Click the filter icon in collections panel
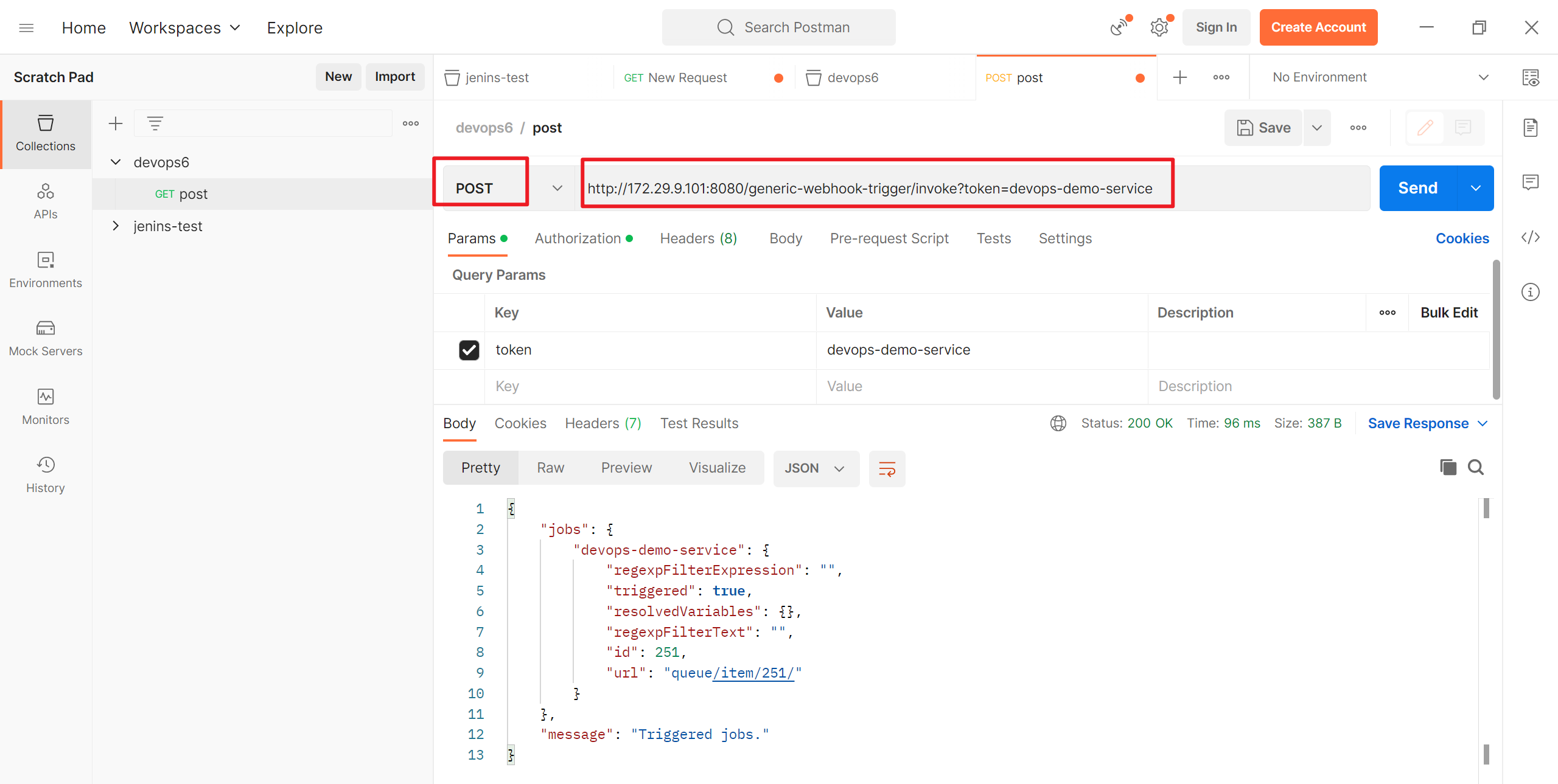1558x784 pixels. [x=155, y=124]
